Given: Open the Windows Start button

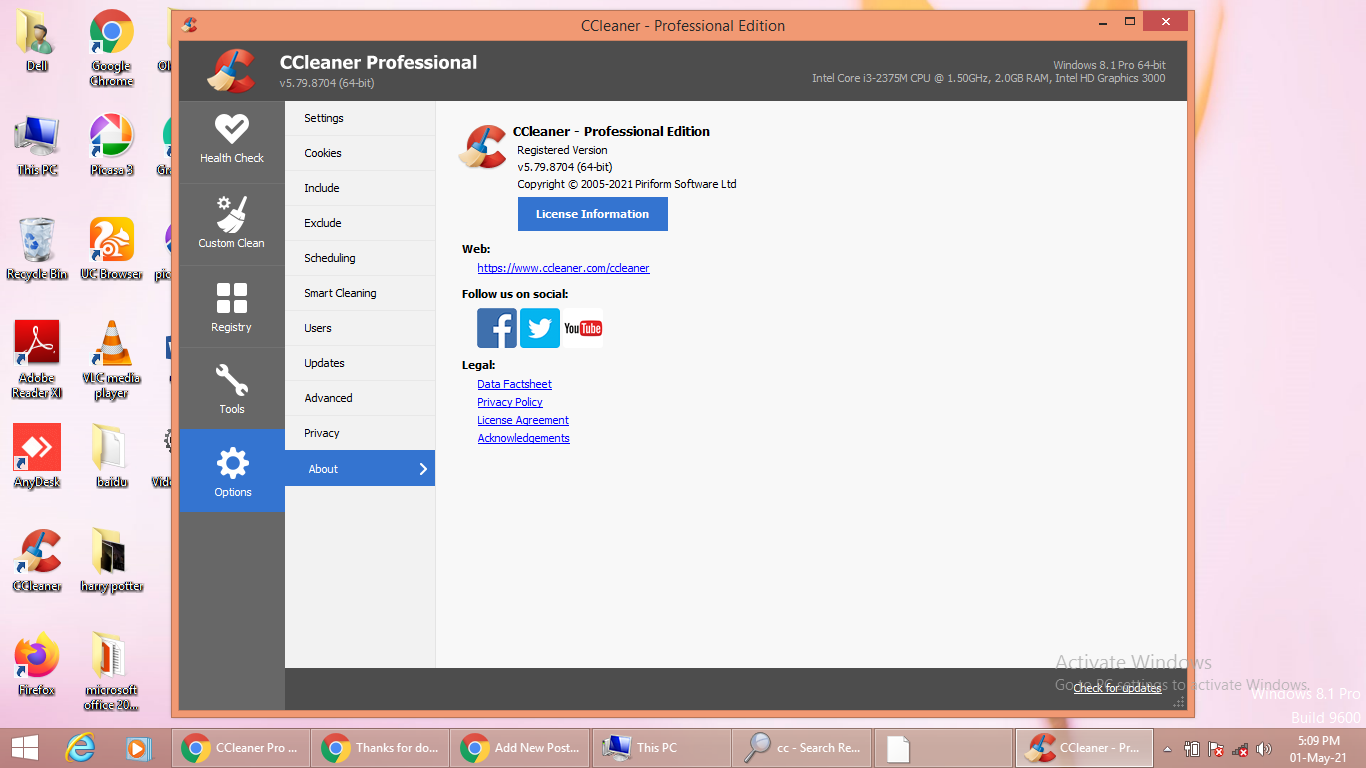Looking at the screenshot, I should (24, 748).
